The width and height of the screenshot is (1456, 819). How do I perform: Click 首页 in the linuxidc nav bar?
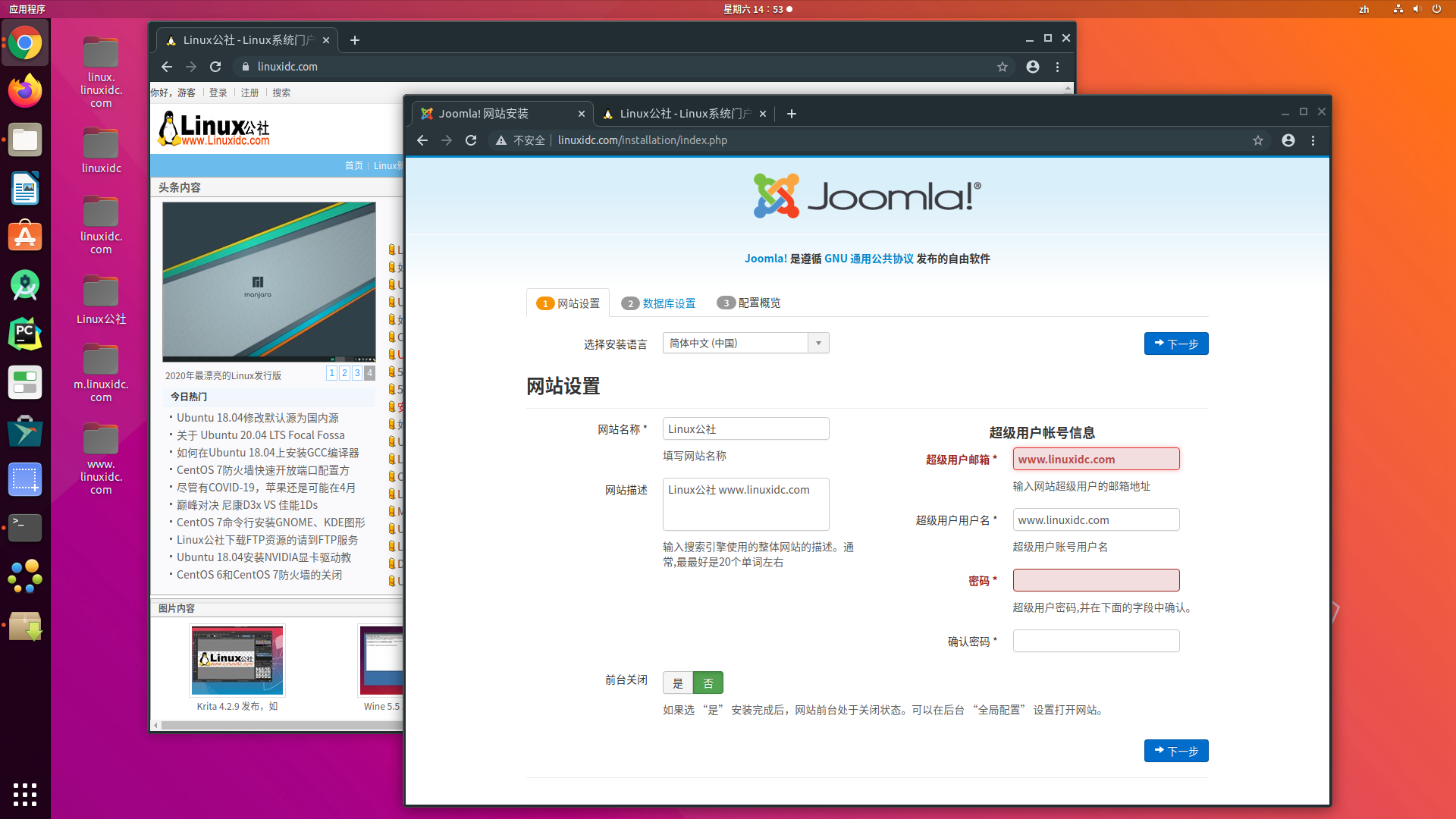(x=354, y=165)
